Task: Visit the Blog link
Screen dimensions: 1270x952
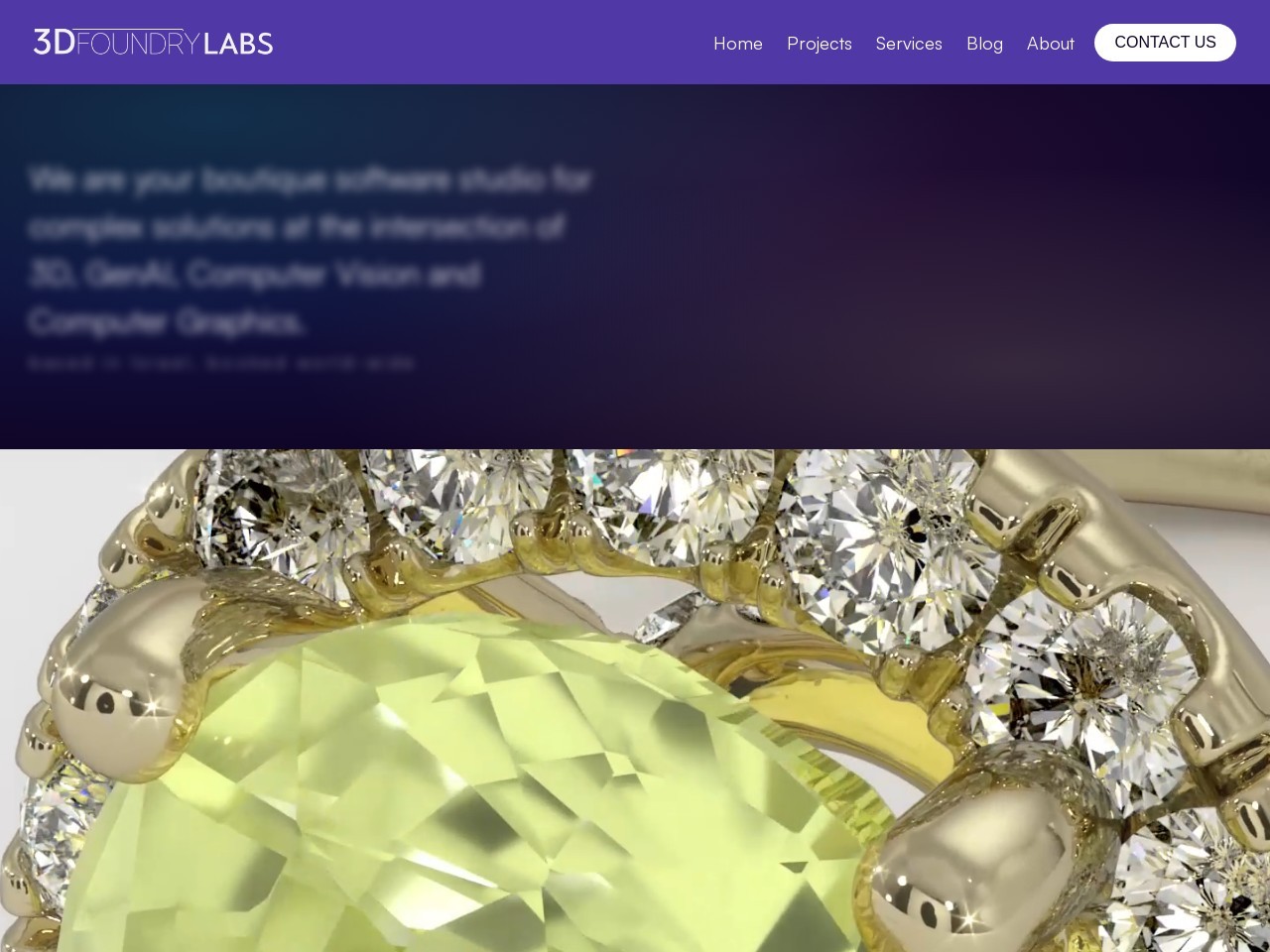Action: point(984,43)
